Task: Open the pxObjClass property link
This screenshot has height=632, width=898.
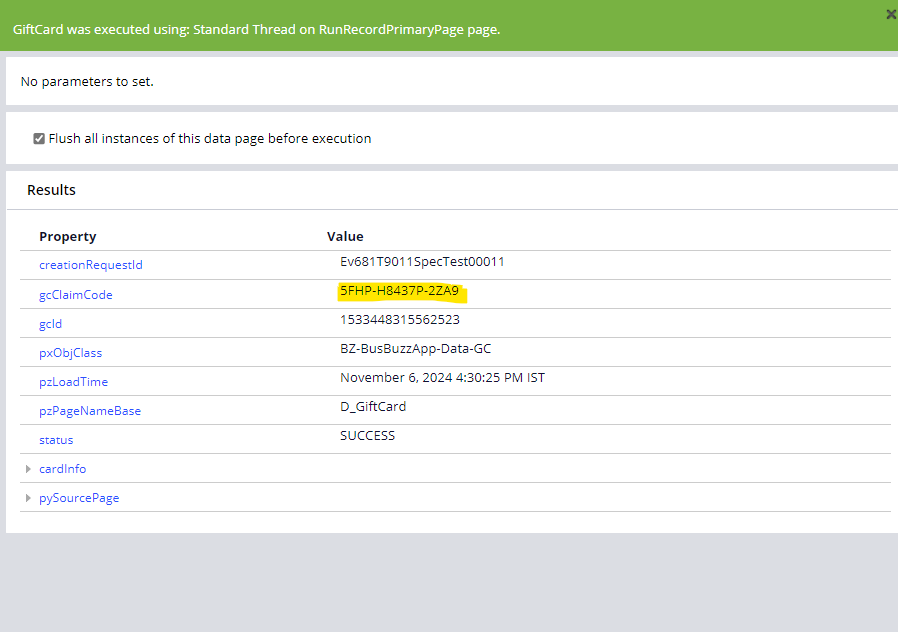Action: tap(69, 352)
